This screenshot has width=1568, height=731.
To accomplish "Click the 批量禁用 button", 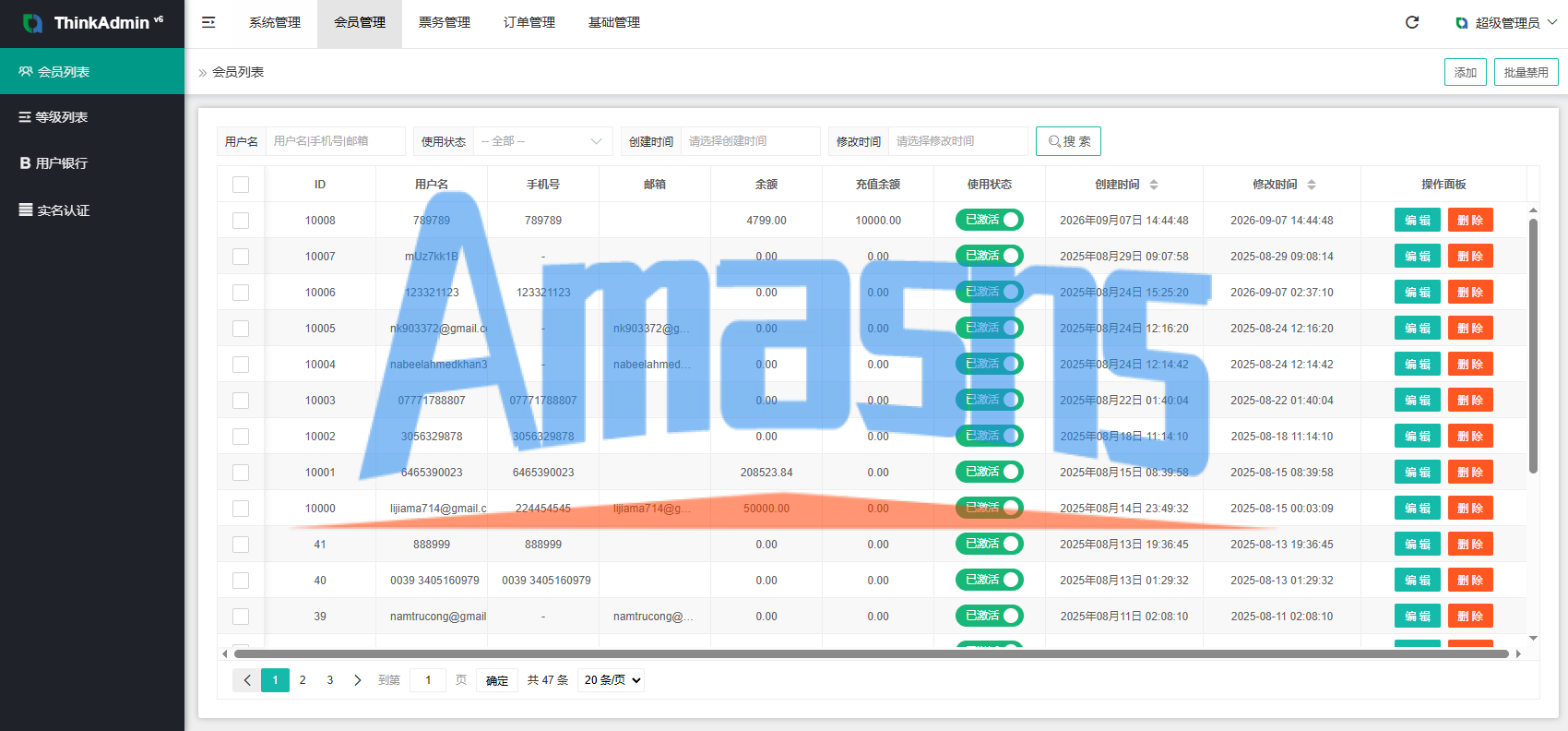I will click(1526, 72).
